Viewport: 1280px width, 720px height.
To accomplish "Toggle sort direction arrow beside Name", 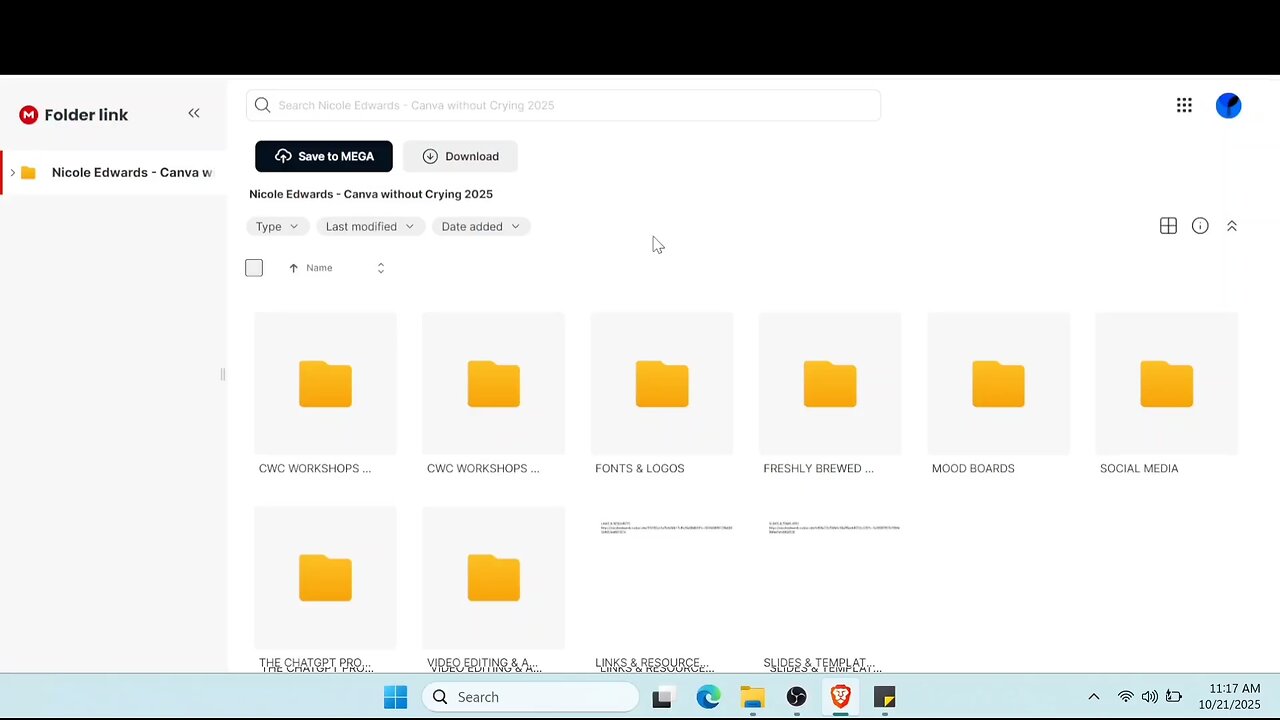I will [x=293, y=268].
